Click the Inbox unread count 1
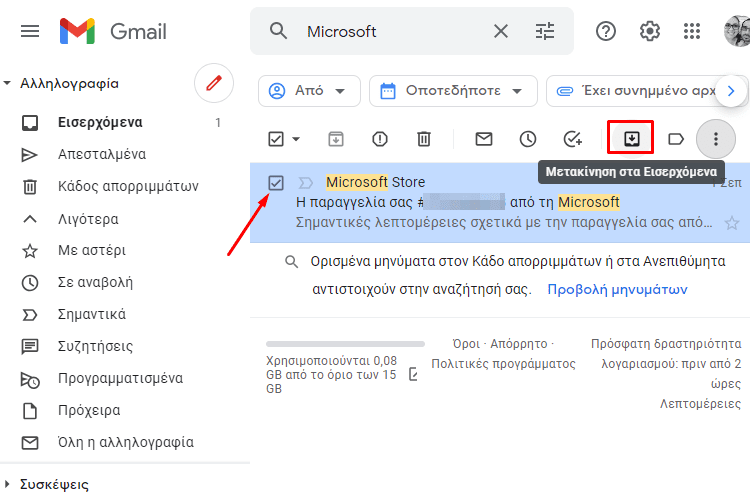750x500 pixels. click(218, 123)
